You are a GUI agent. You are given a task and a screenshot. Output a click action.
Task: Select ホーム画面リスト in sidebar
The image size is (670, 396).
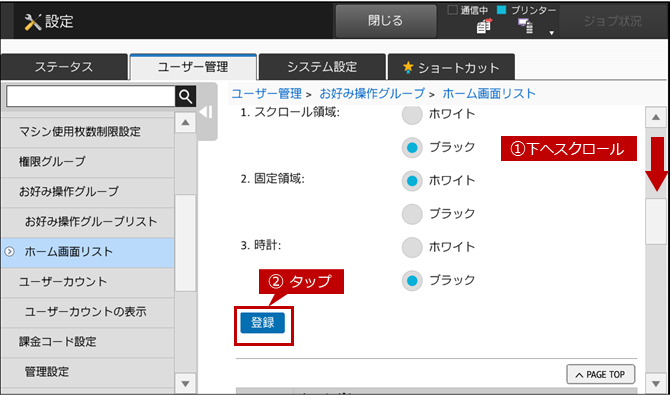point(87,252)
